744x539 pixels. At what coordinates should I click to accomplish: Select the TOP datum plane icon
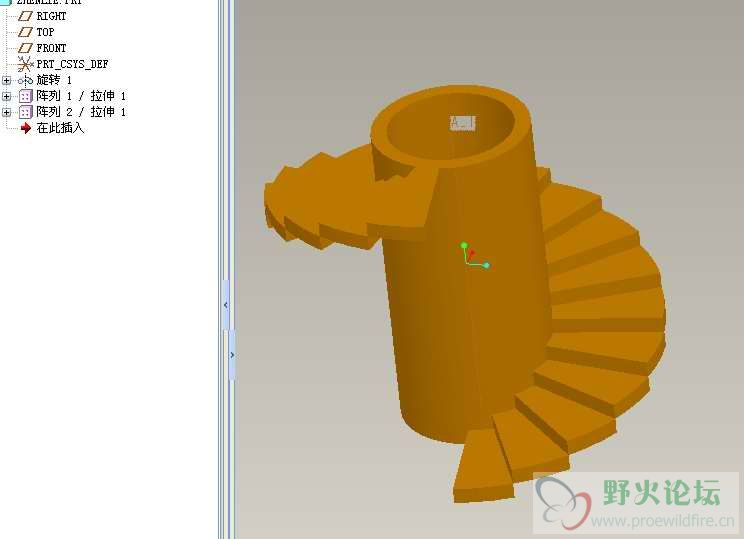click(25, 32)
